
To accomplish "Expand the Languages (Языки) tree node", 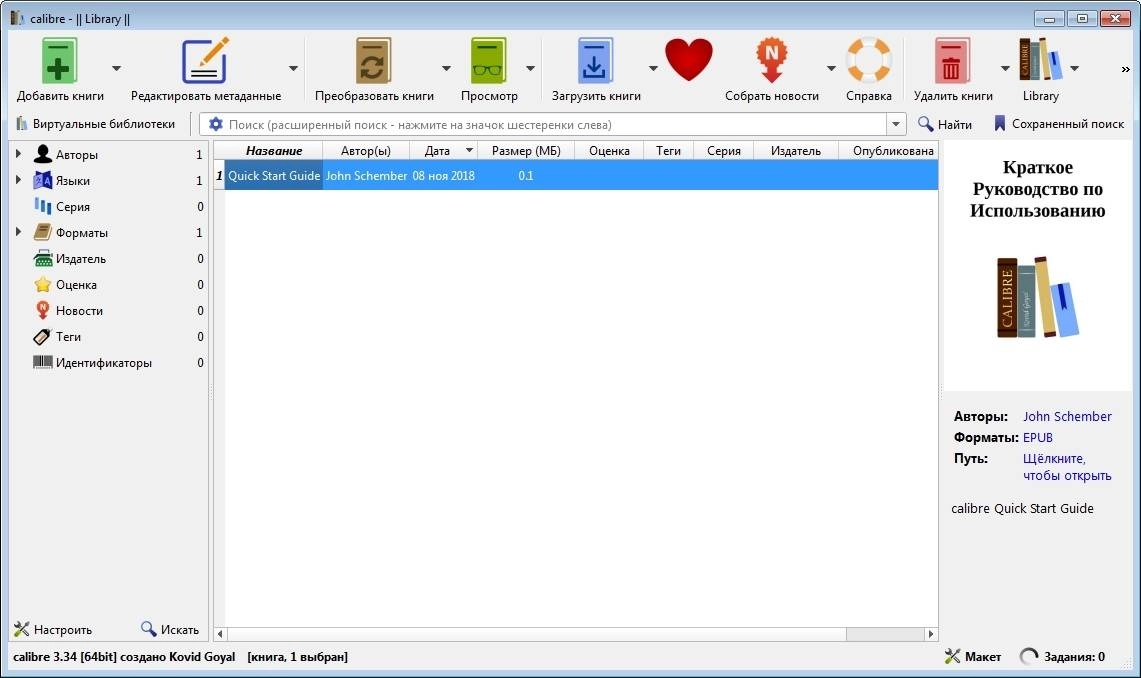I will tap(18, 180).
